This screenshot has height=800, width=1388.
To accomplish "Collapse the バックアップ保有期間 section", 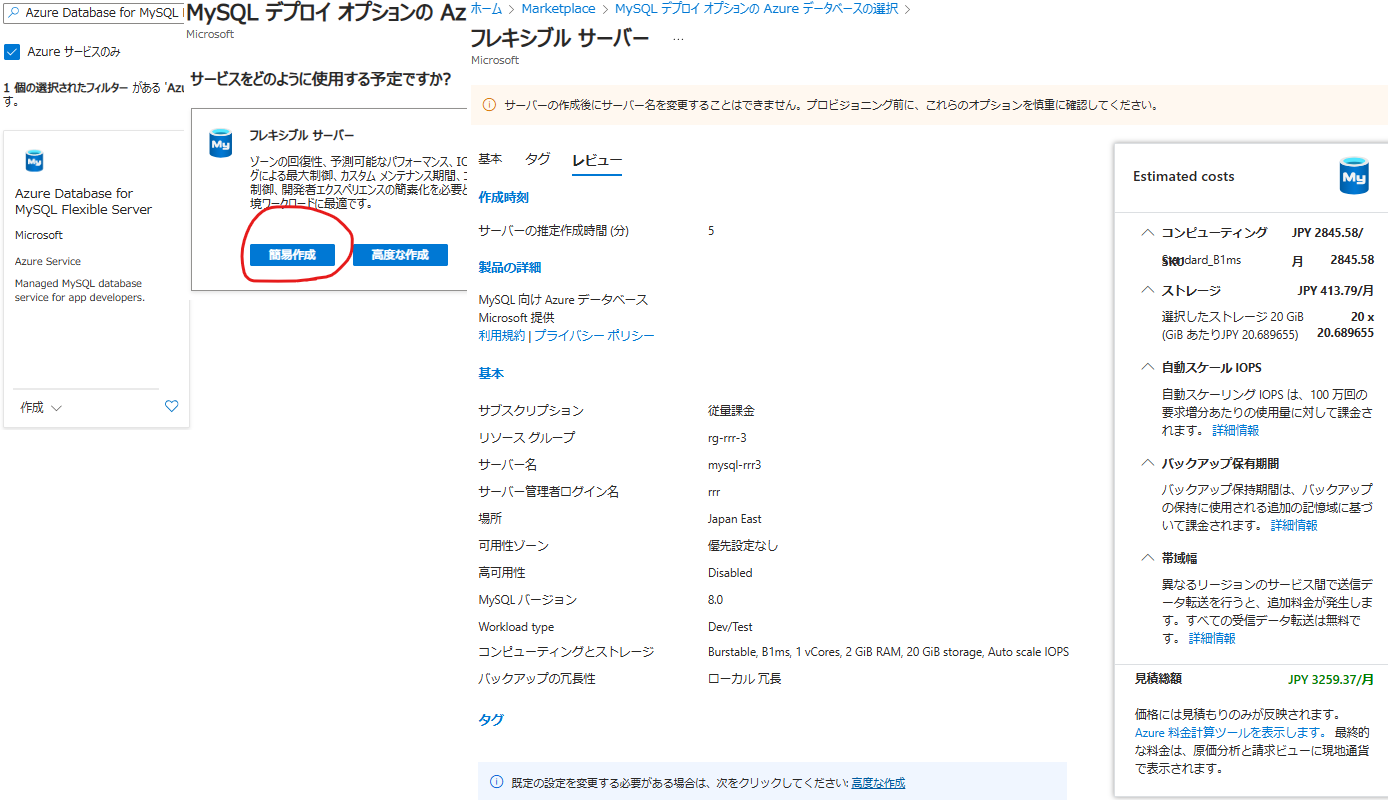I will (1146, 464).
